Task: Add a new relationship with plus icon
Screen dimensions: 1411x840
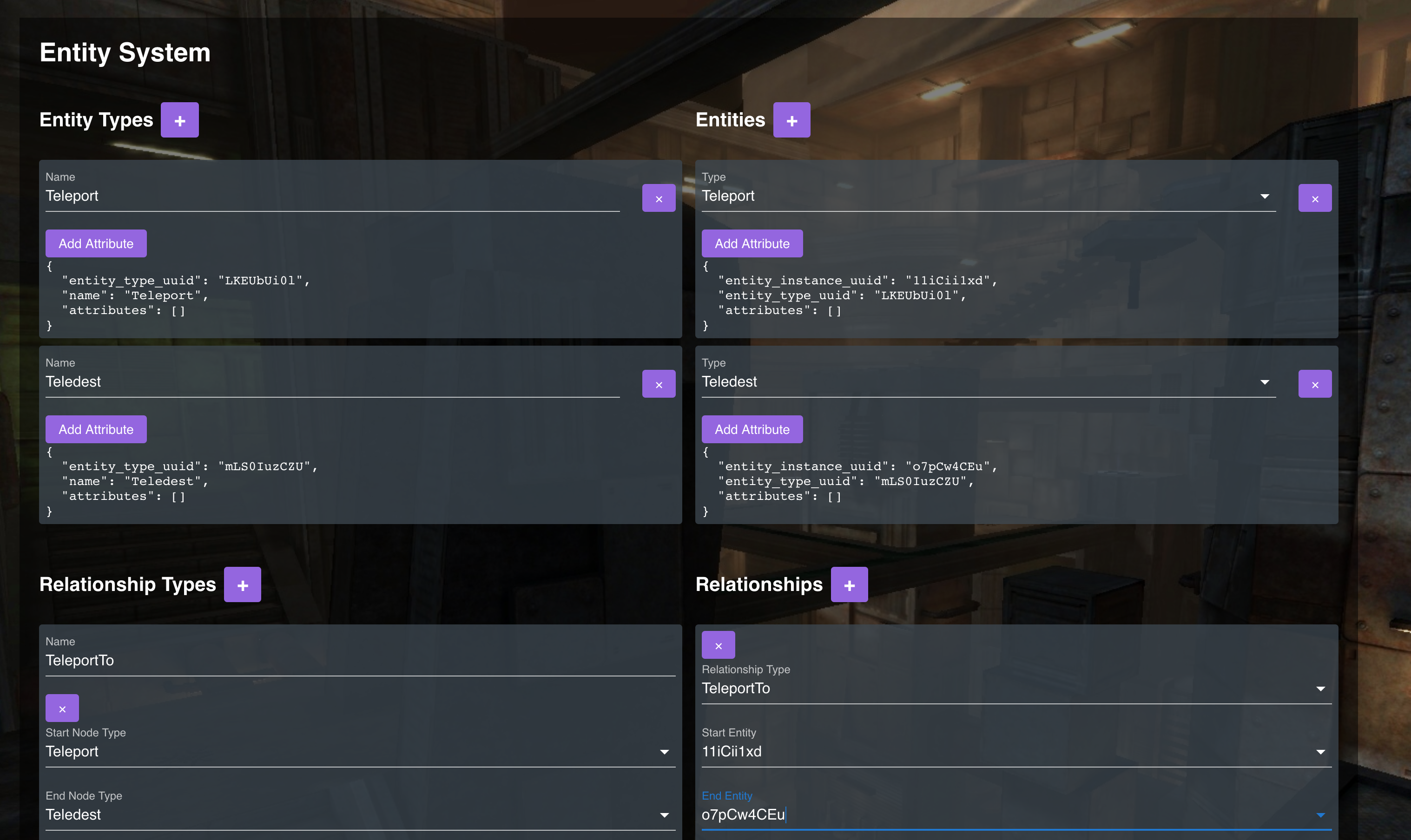Action: pos(849,585)
